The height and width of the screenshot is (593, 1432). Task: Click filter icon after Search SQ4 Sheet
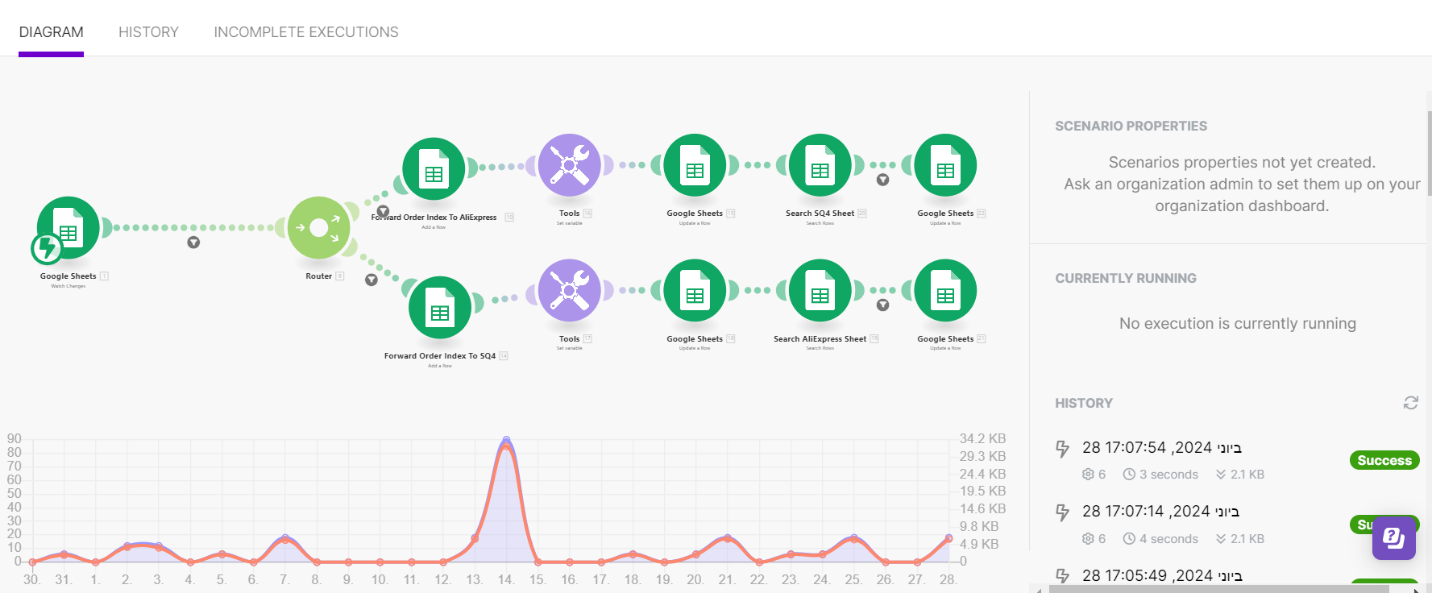pyautogui.click(x=883, y=180)
